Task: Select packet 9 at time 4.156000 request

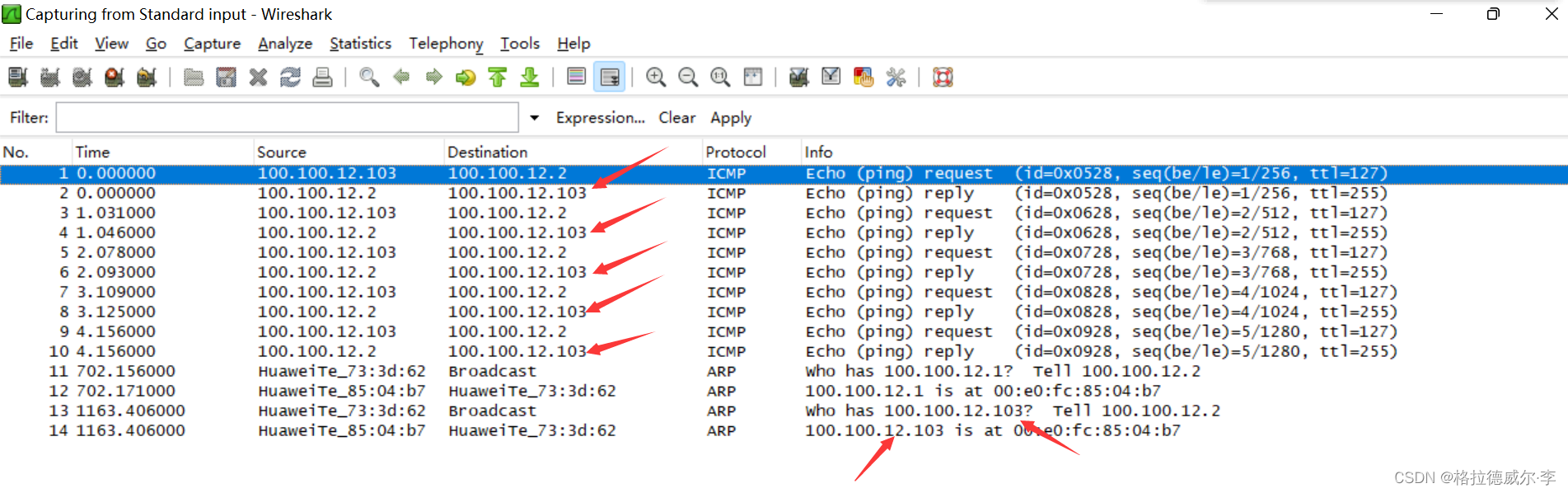Action: 784,331
